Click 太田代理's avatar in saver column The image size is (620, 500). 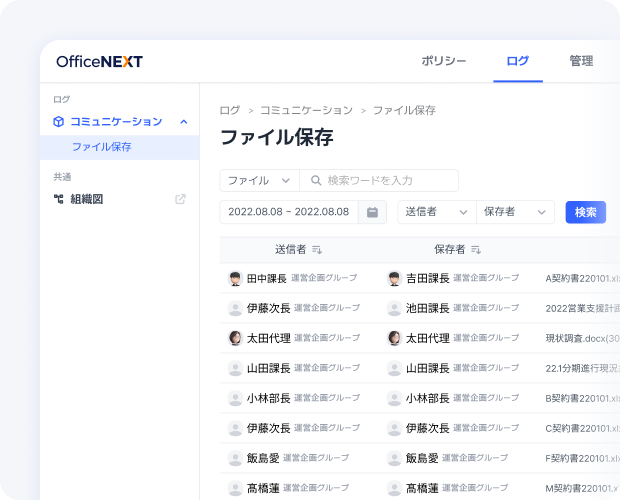point(394,339)
